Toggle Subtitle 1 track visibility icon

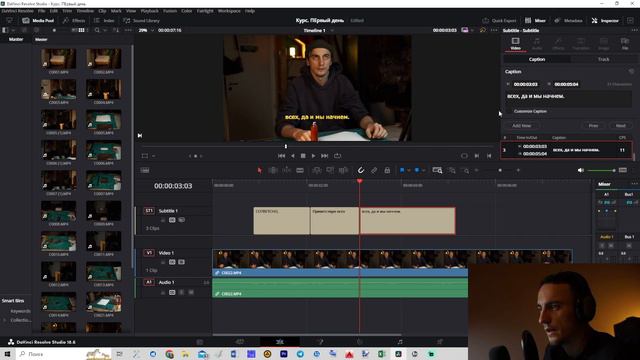point(182,220)
